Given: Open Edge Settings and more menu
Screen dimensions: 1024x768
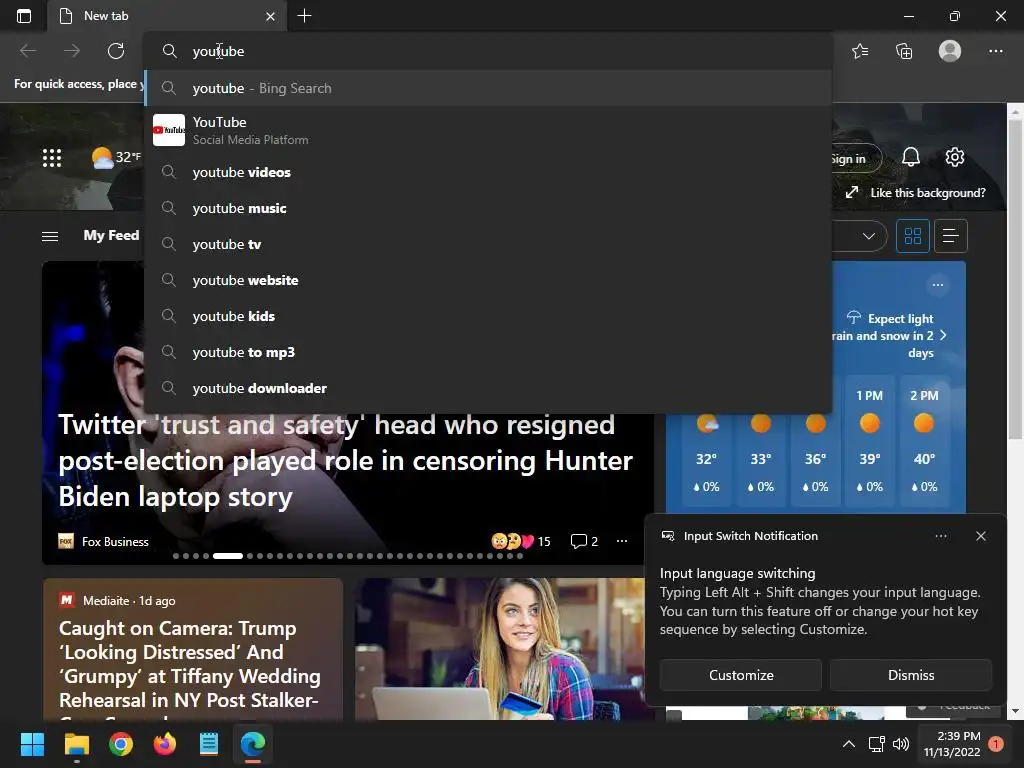Looking at the screenshot, I should (x=995, y=51).
